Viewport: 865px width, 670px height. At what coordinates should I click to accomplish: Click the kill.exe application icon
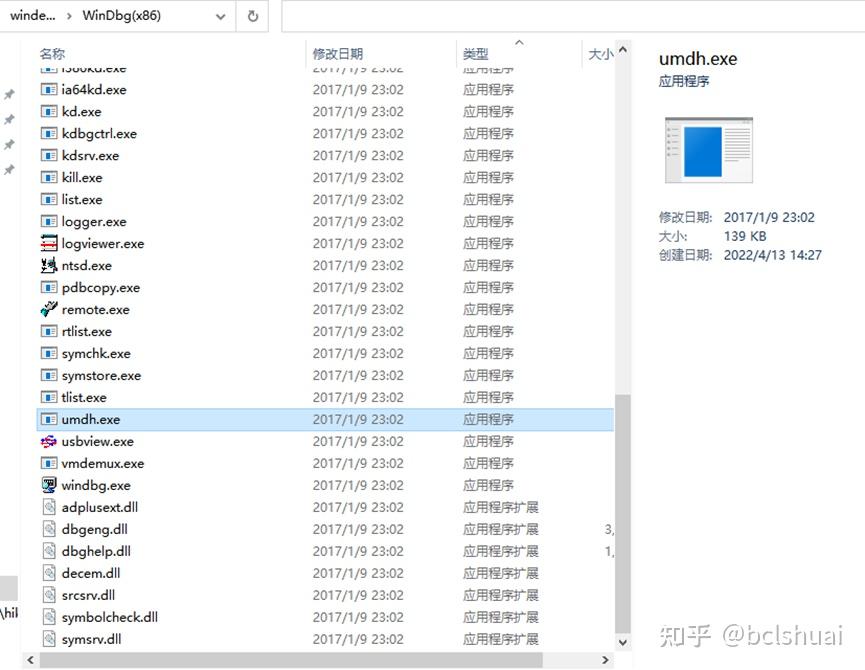coord(49,178)
